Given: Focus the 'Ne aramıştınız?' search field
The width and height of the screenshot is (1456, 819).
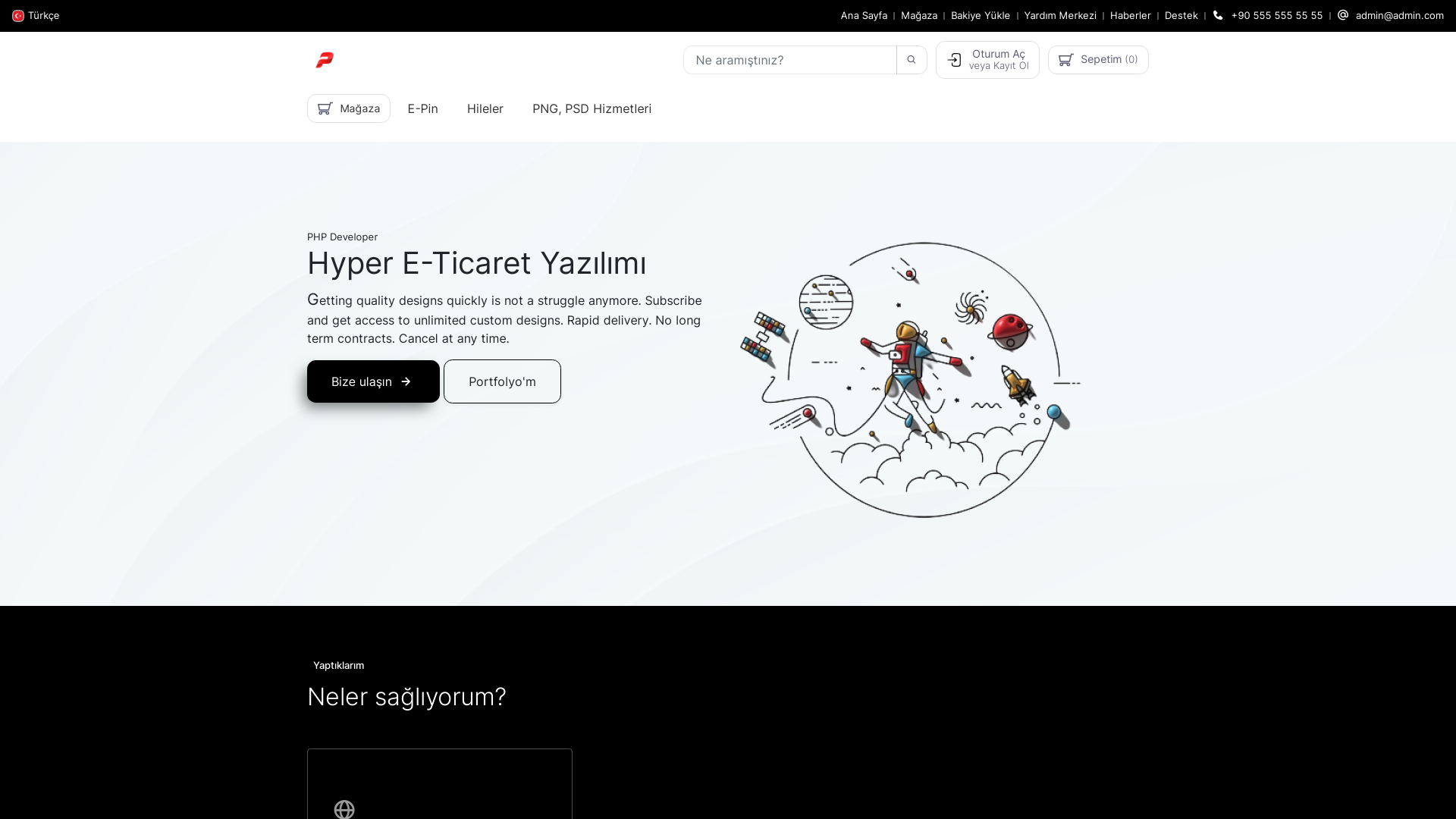Looking at the screenshot, I should tap(789, 60).
